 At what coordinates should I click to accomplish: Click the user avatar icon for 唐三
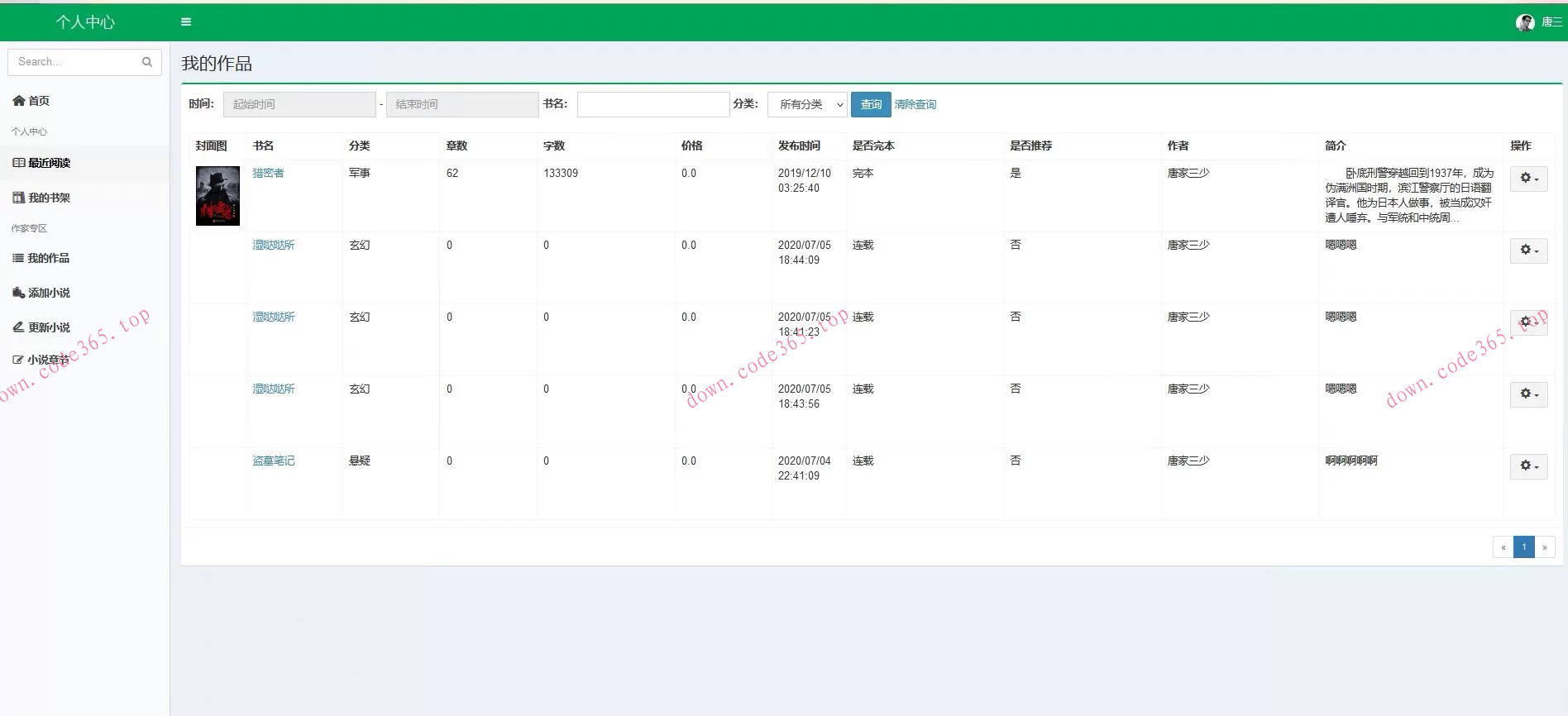click(x=1525, y=23)
